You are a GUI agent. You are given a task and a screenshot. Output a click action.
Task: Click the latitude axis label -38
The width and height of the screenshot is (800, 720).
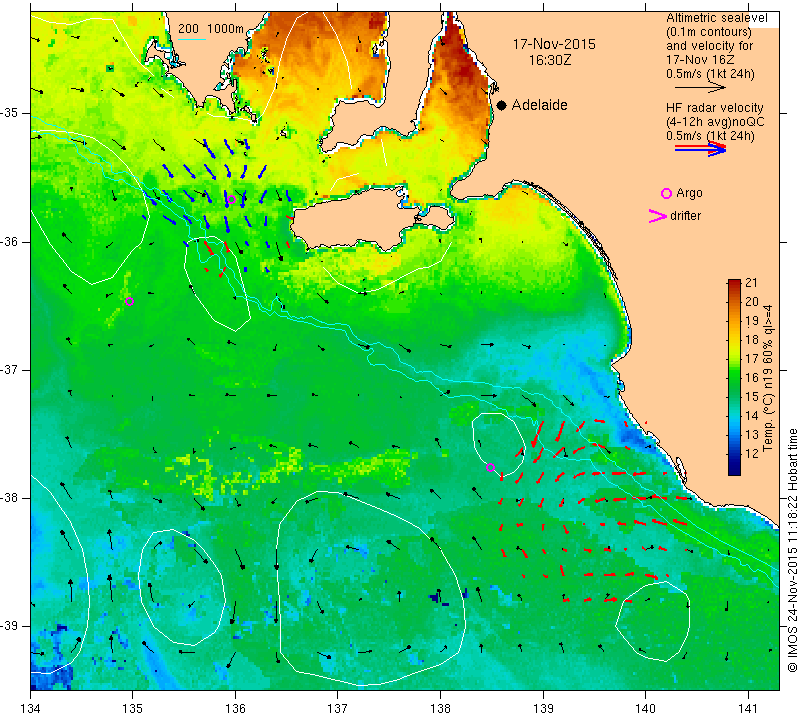click(10, 498)
